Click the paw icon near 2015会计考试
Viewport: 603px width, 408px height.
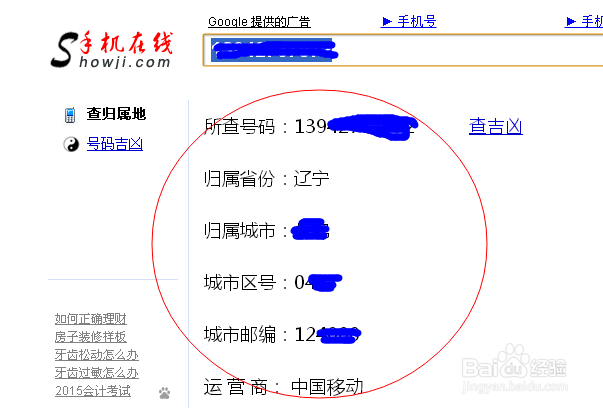coord(165,393)
